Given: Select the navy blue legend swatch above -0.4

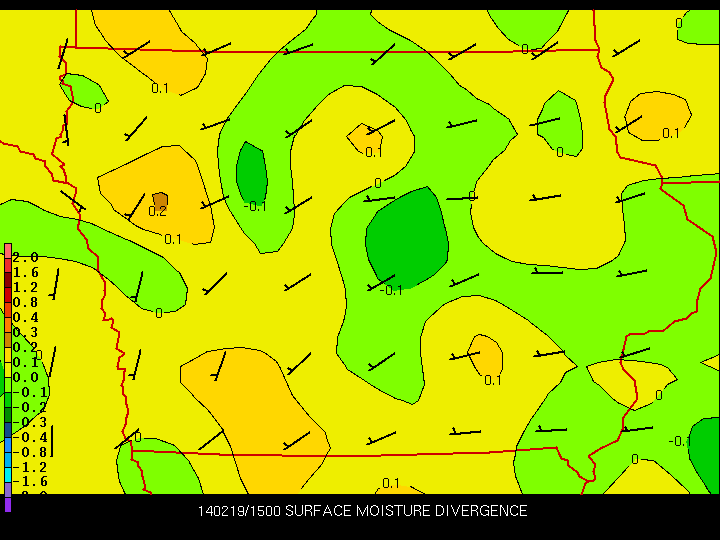Looking at the screenshot, I should [8, 430].
